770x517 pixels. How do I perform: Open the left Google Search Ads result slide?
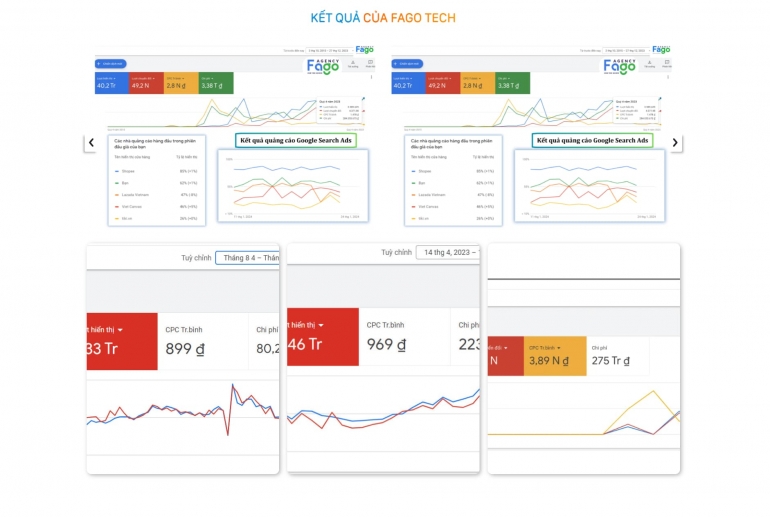[235, 136]
